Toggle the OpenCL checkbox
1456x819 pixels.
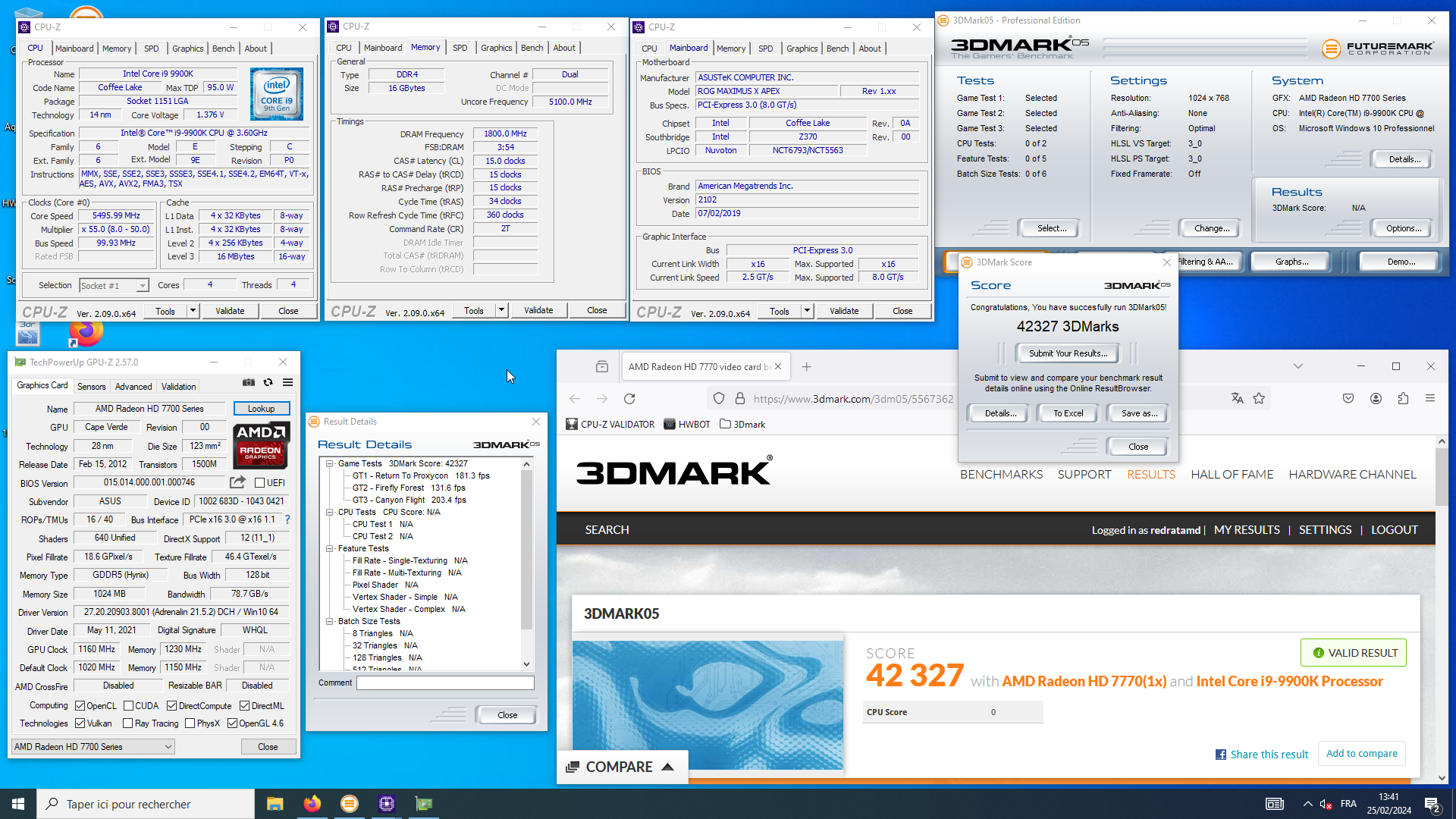click(80, 705)
